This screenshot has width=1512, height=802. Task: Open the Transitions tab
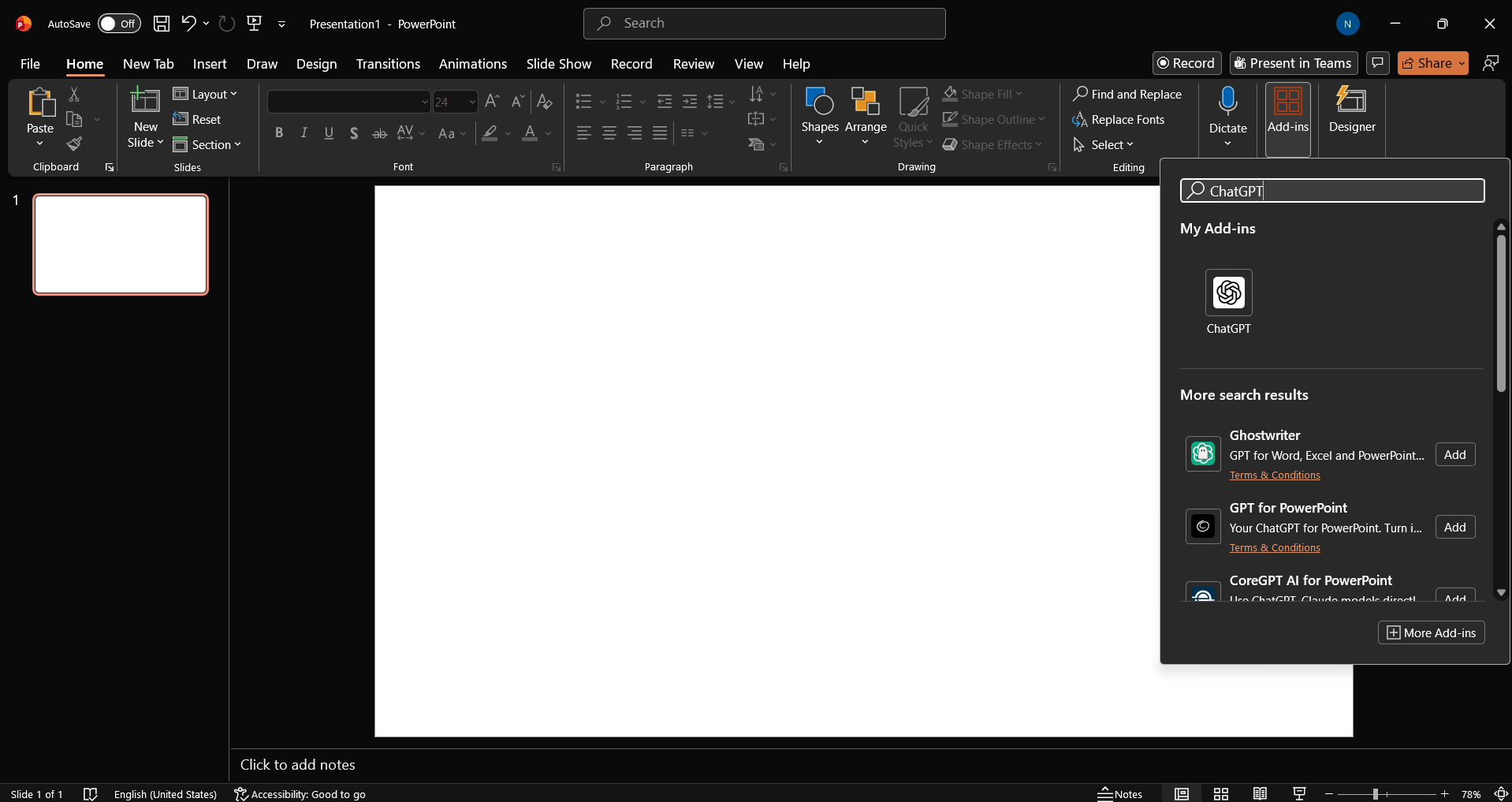(388, 64)
